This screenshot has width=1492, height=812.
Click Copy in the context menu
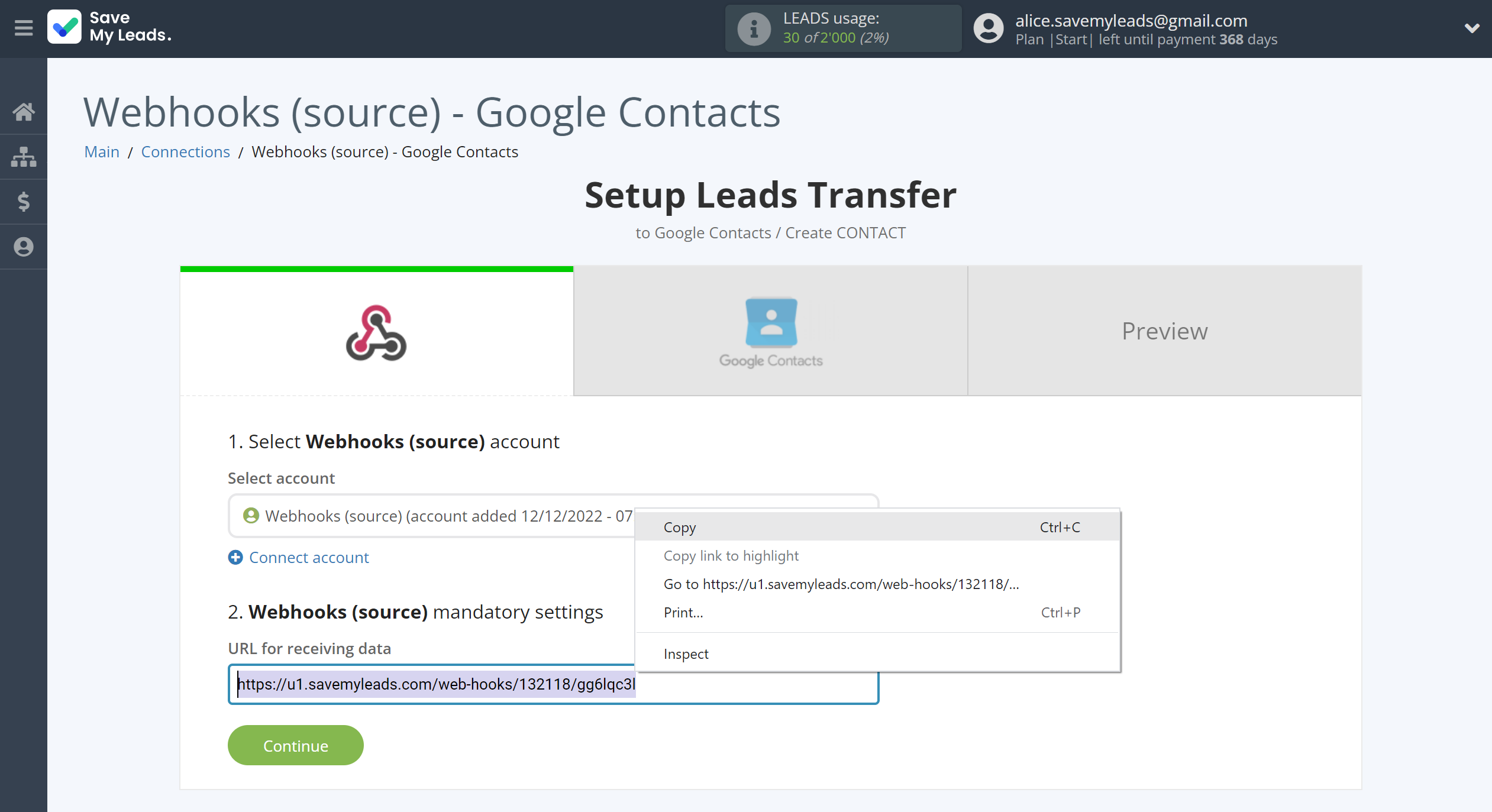point(680,527)
